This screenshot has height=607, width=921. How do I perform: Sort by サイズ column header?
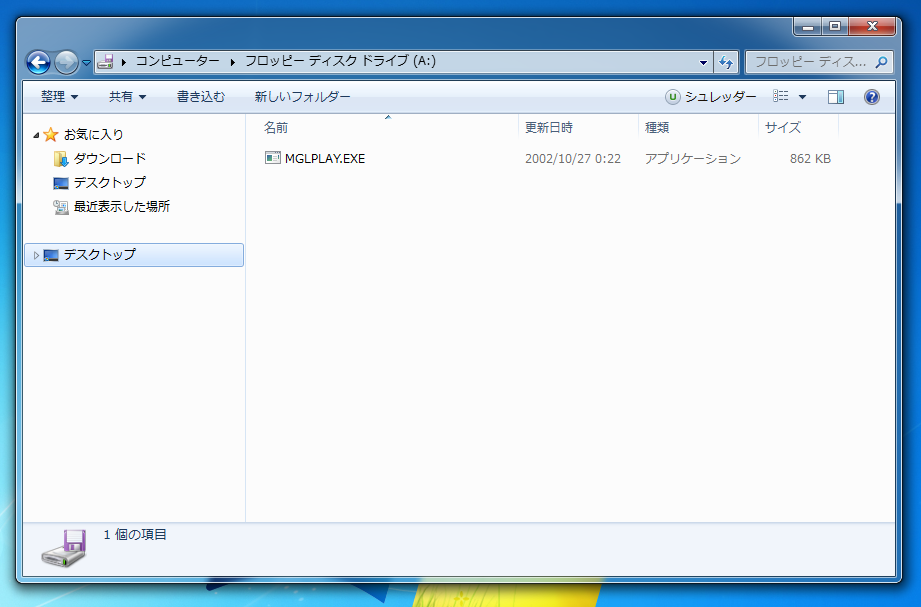pos(798,128)
